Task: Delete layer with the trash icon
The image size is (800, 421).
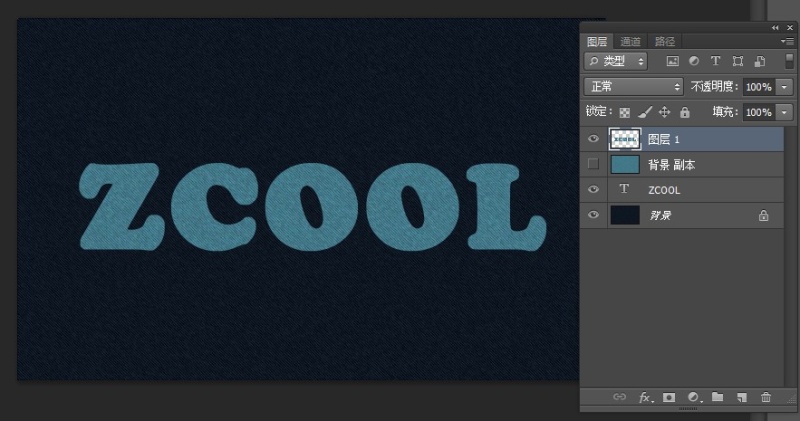Action: click(x=766, y=397)
